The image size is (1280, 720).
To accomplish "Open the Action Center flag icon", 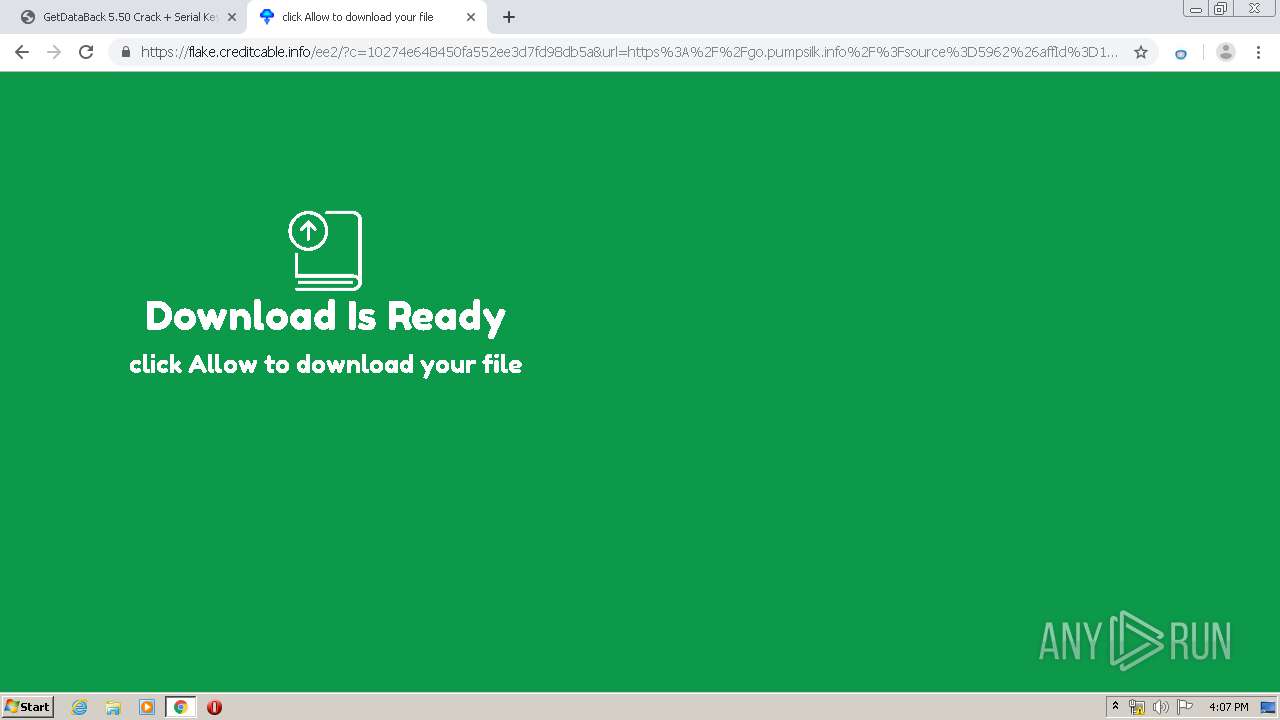I will coord(1185,707).
